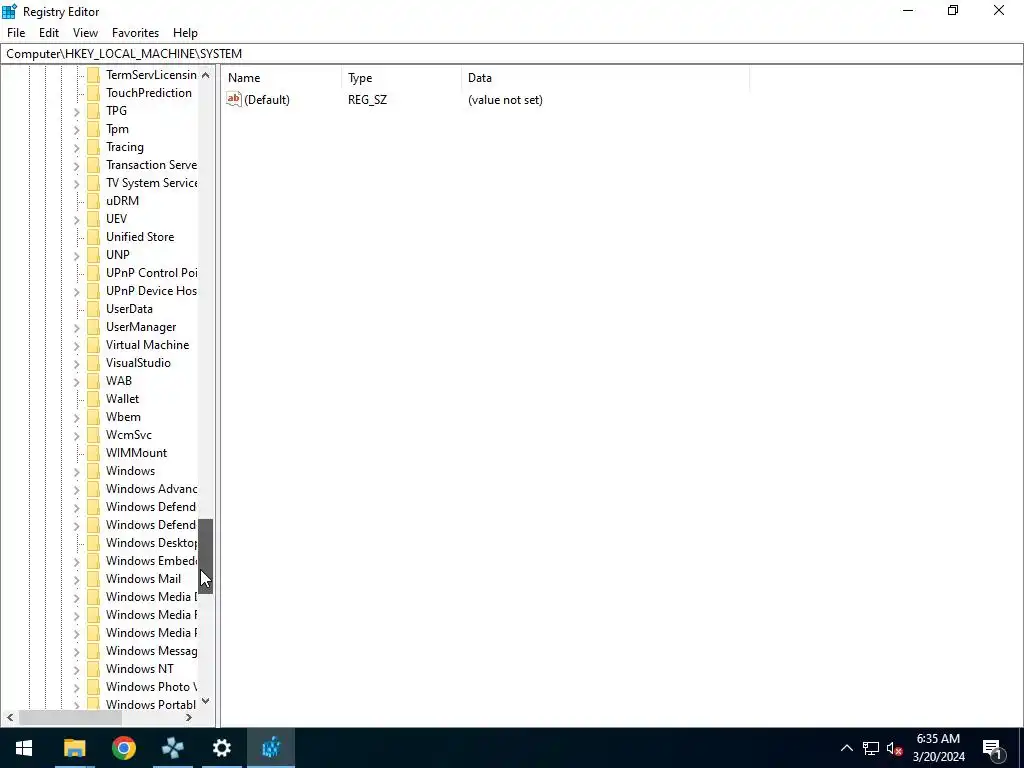The width and height of the screenshot is (1024, 768).
Task: Click the horizontal scrollbar thumb in tree
Action: [x=70, y=718]
